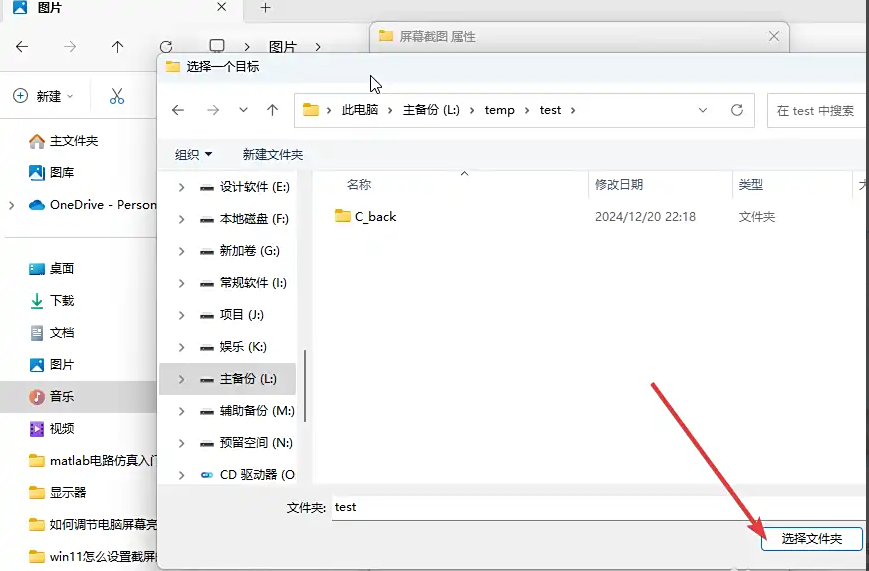Click the 文件夹 name input field
The image size is (869, 571).
pyautogui.click(x=590, y=507)
